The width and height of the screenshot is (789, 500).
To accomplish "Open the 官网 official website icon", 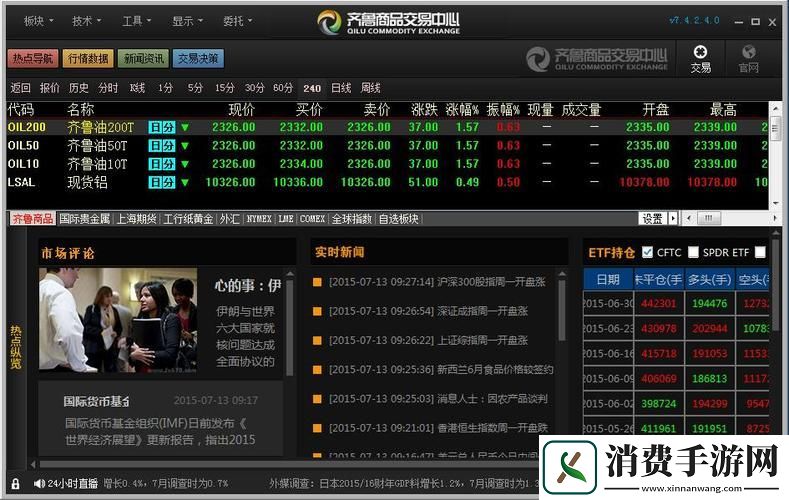I will click(x=748, y=58).
